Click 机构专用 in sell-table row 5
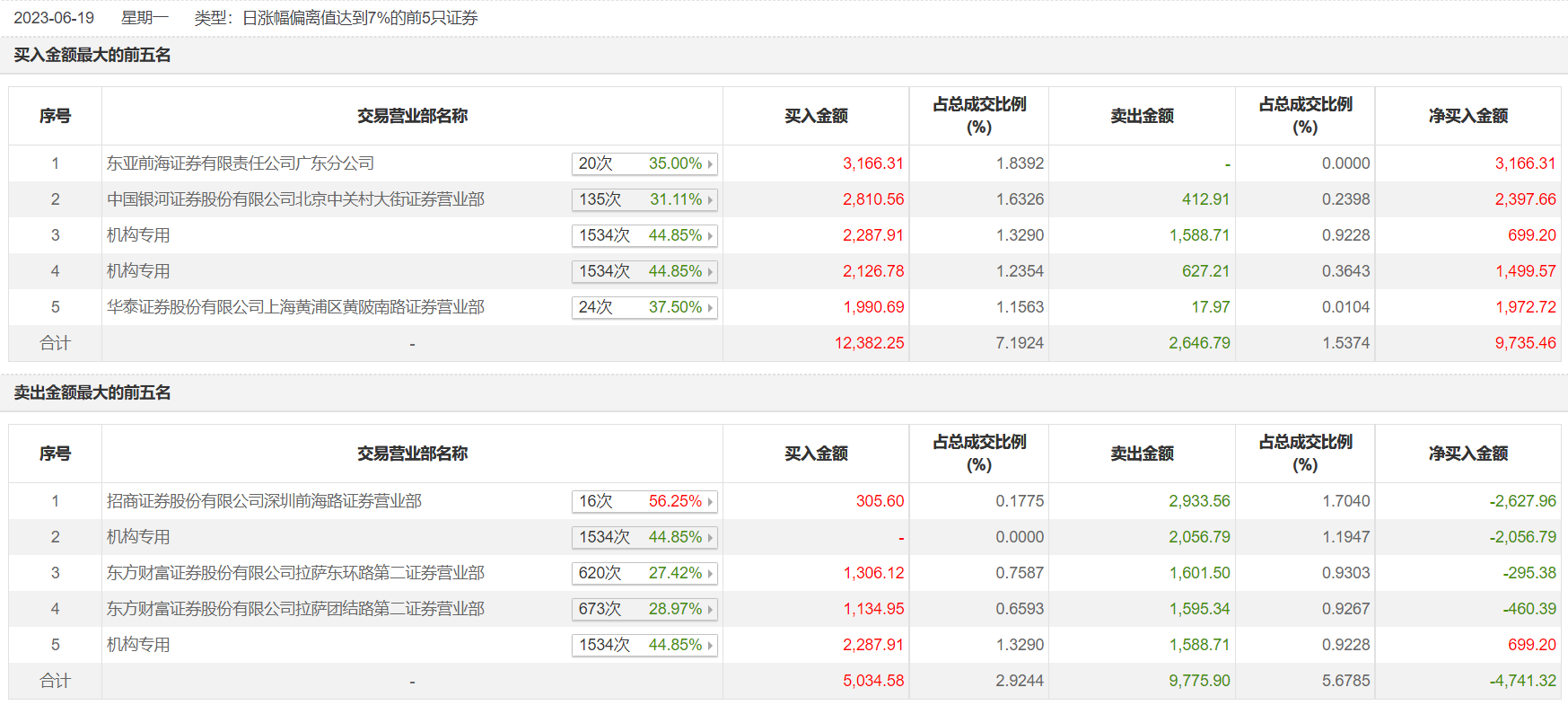 (x=138, y=645)
